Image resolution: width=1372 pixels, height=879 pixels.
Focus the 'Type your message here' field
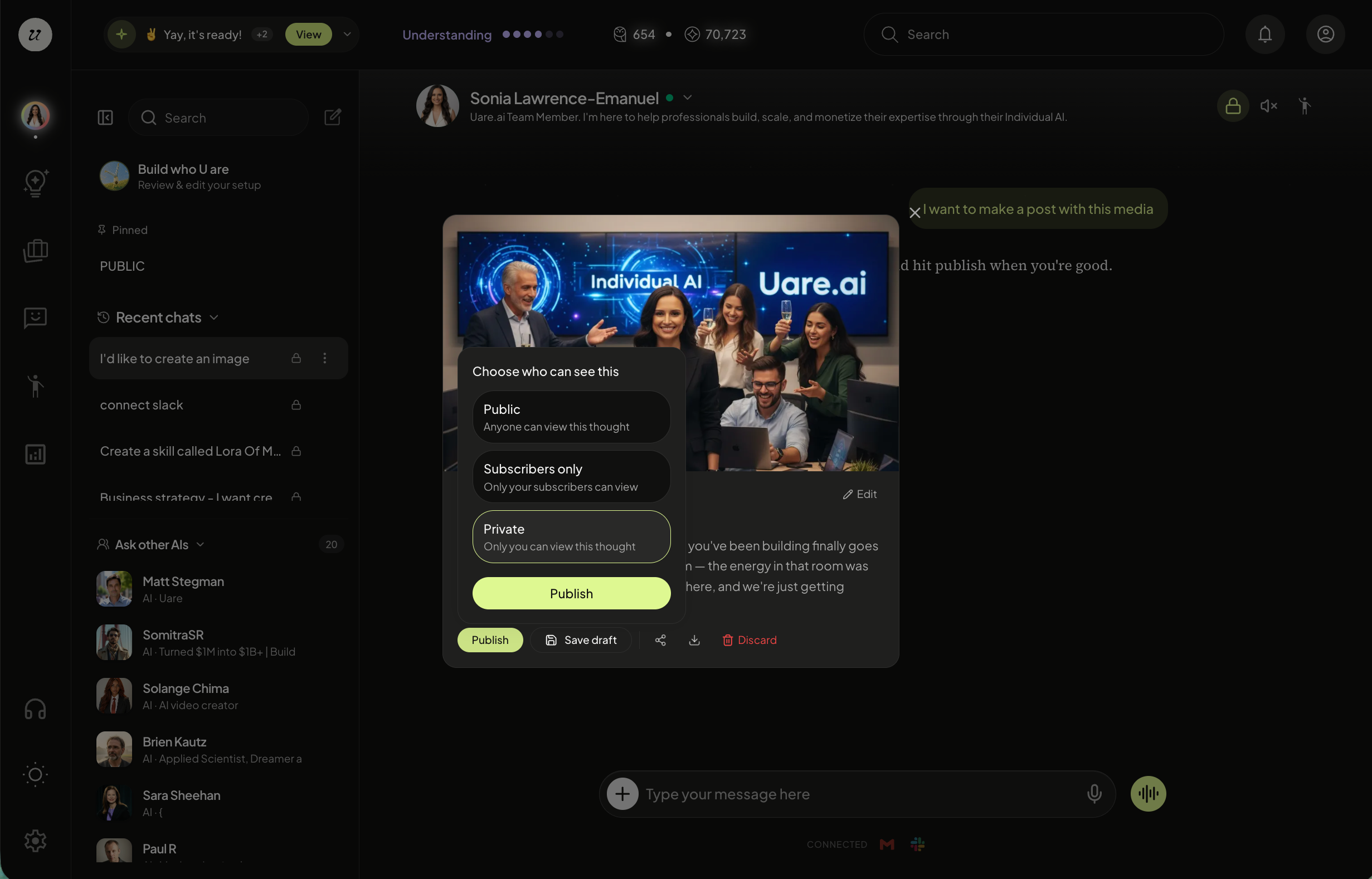pos(857,793)
